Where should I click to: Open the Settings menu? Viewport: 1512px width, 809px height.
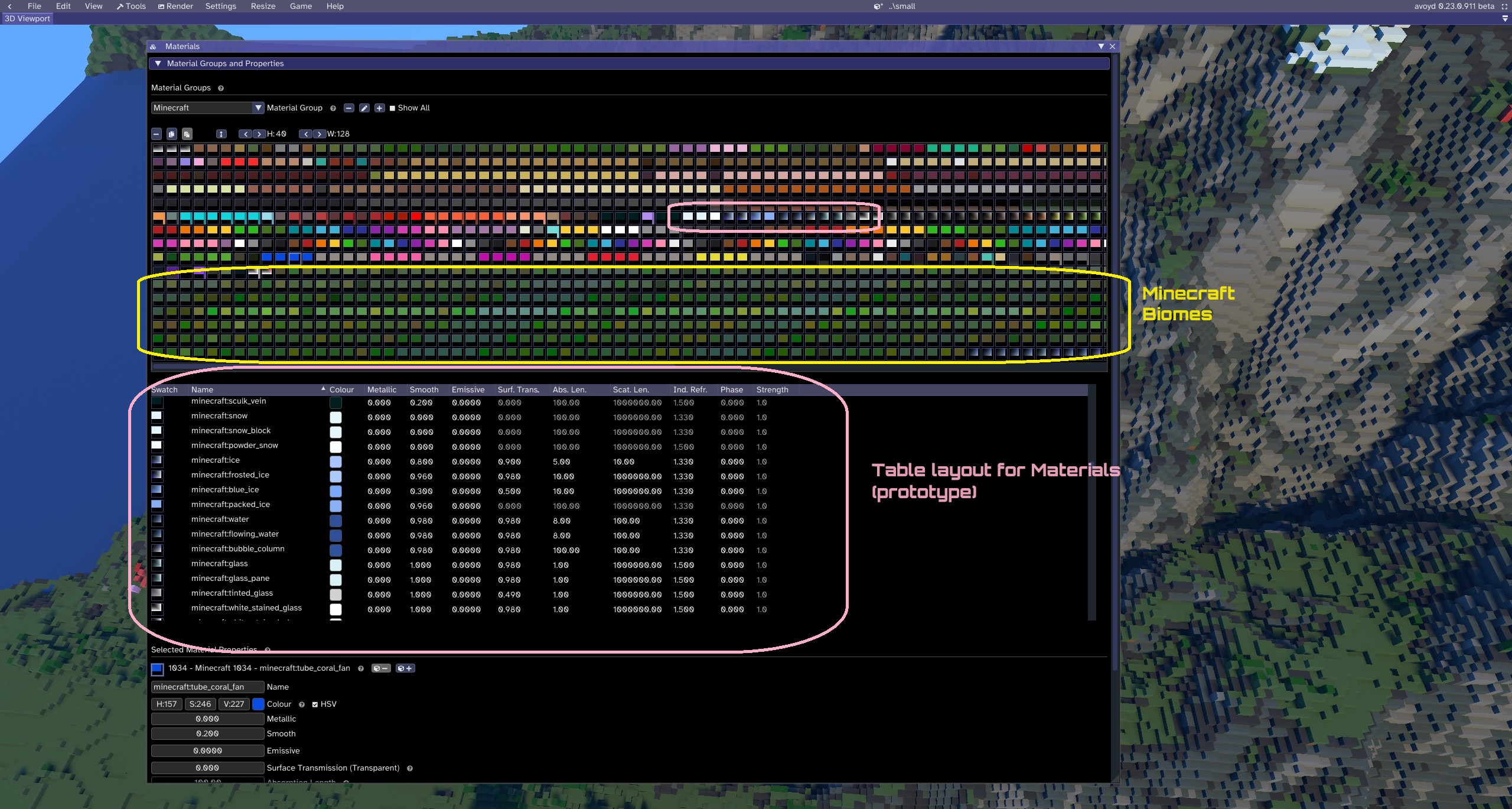pyautogui.click(x=220, y=6)
